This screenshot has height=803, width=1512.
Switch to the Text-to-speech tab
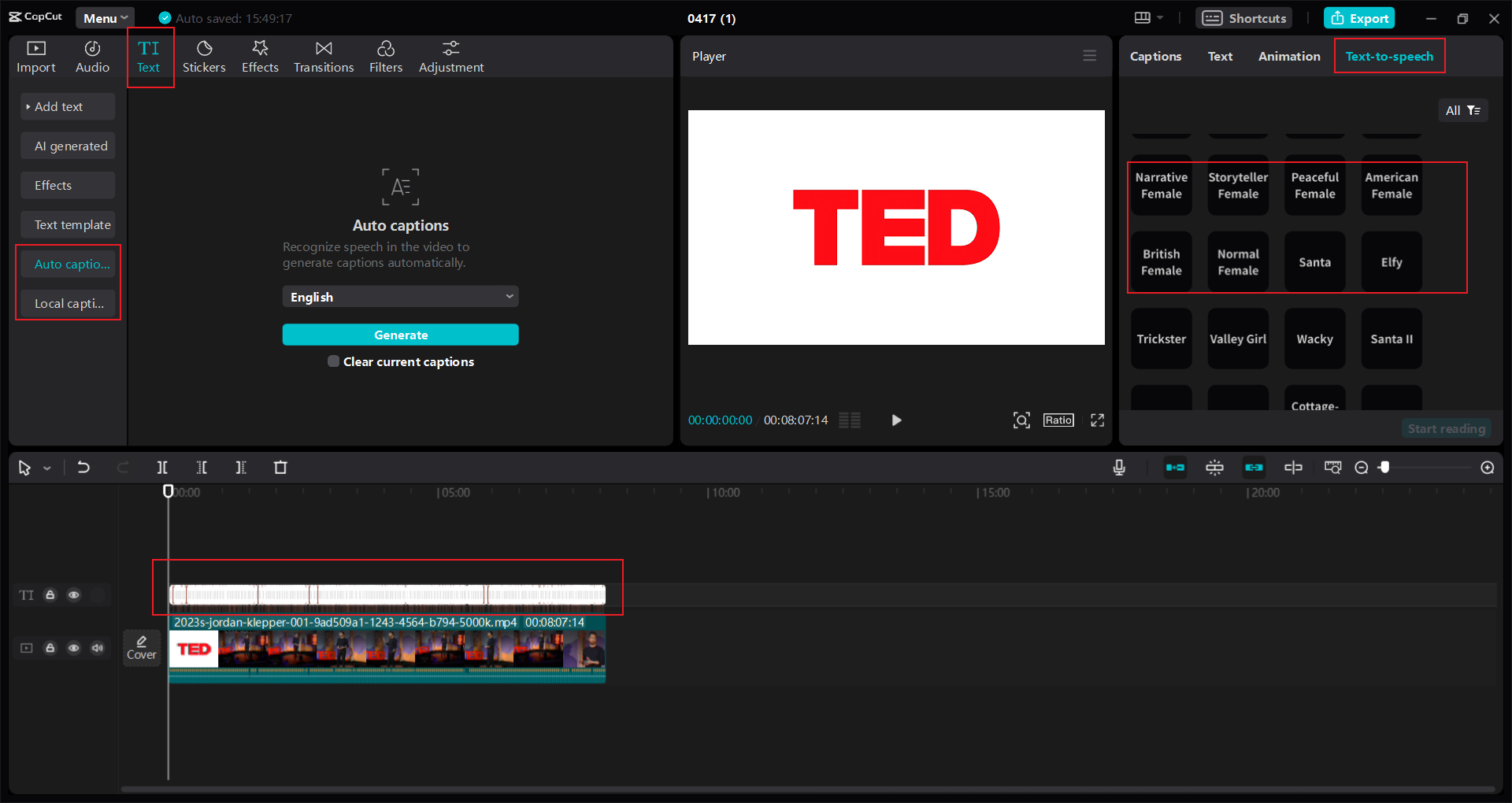[1389, 56]
